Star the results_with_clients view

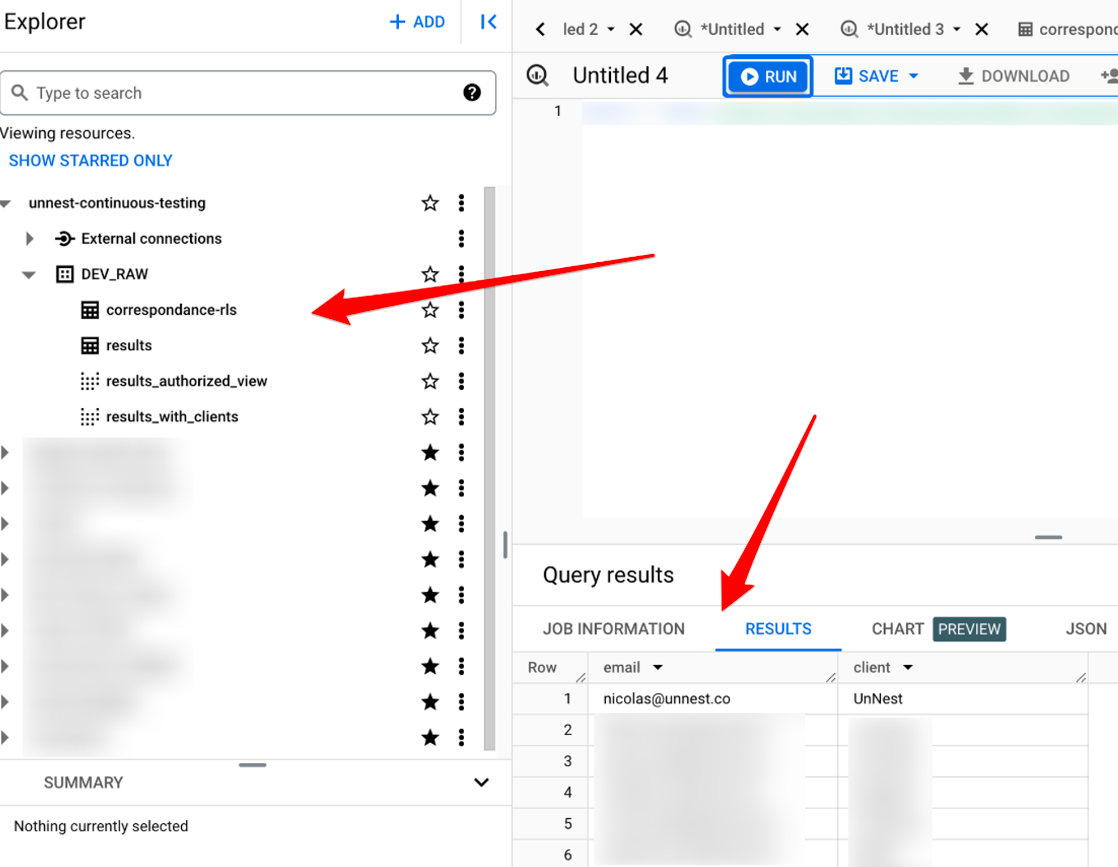pos(430,417)
